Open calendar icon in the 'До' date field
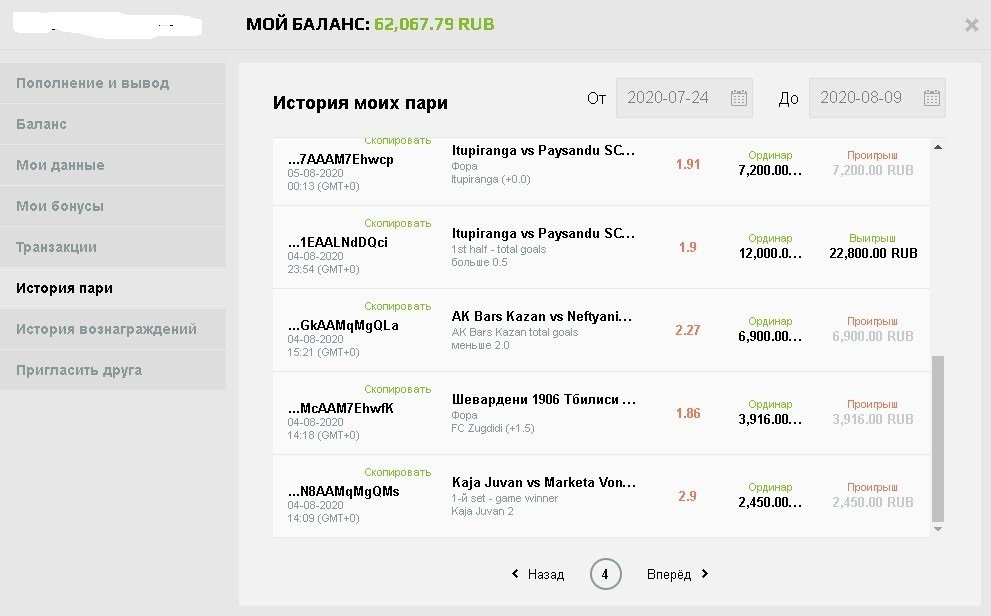 point(931,98)
